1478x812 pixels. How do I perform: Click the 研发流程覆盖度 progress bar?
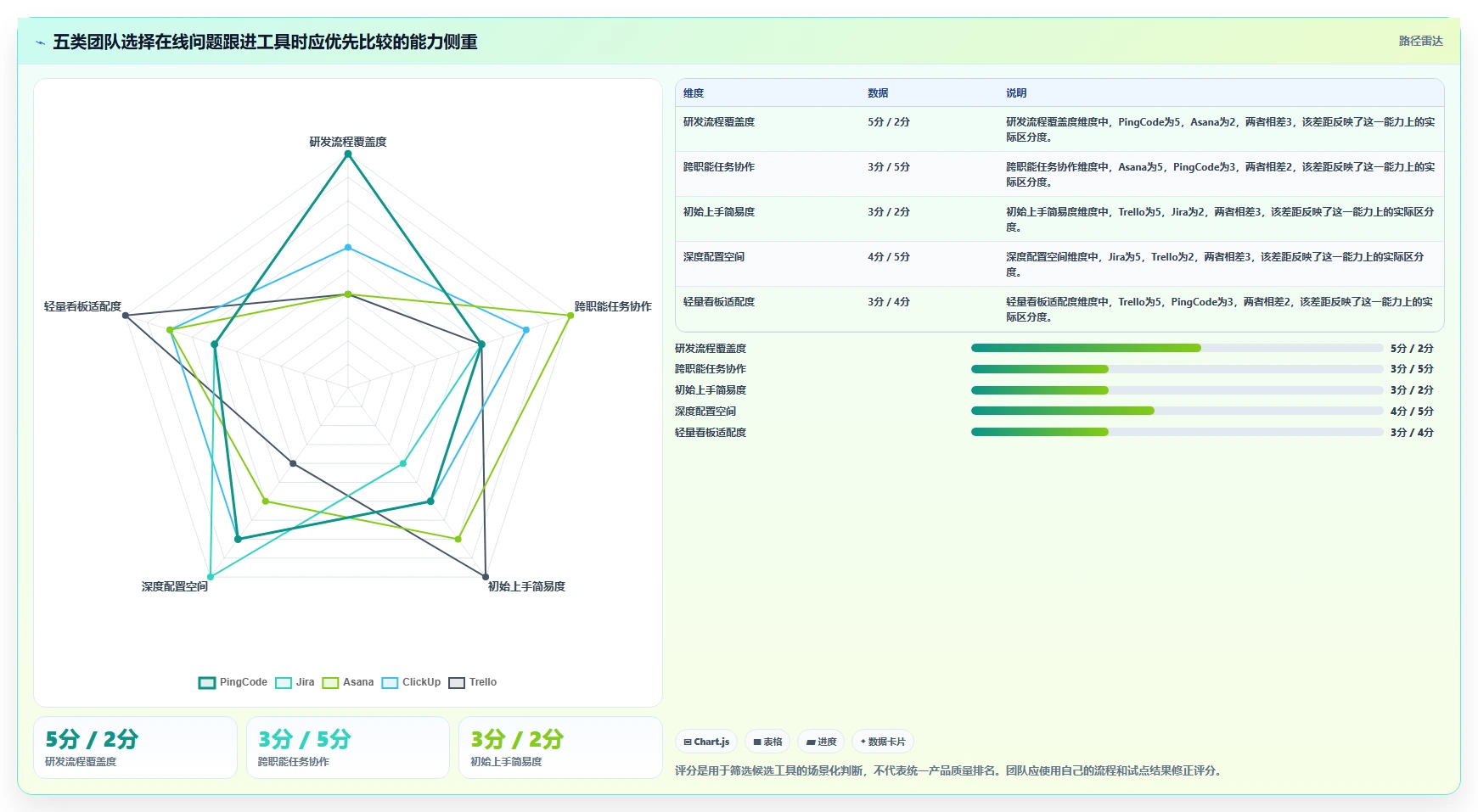[1177, 348]
